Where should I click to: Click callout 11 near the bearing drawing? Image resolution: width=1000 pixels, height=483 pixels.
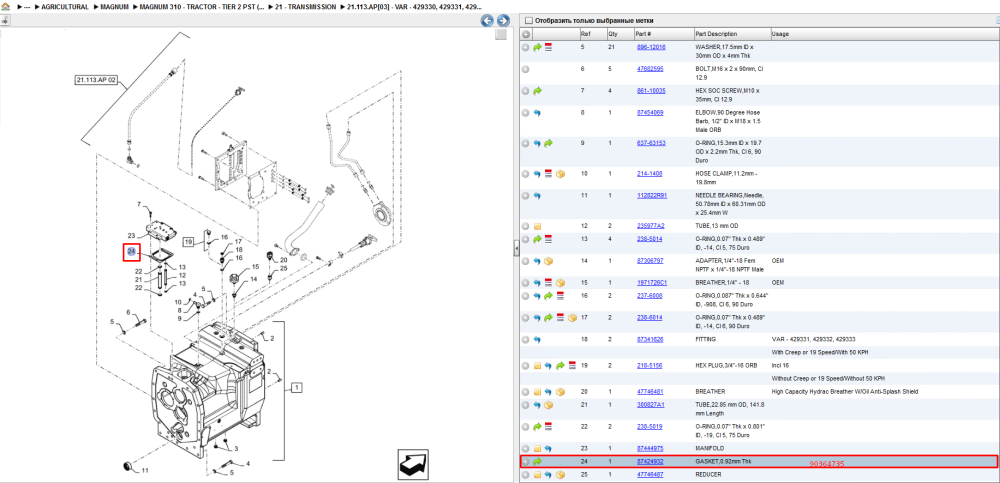pyautogui.click(x=145, y=471)
